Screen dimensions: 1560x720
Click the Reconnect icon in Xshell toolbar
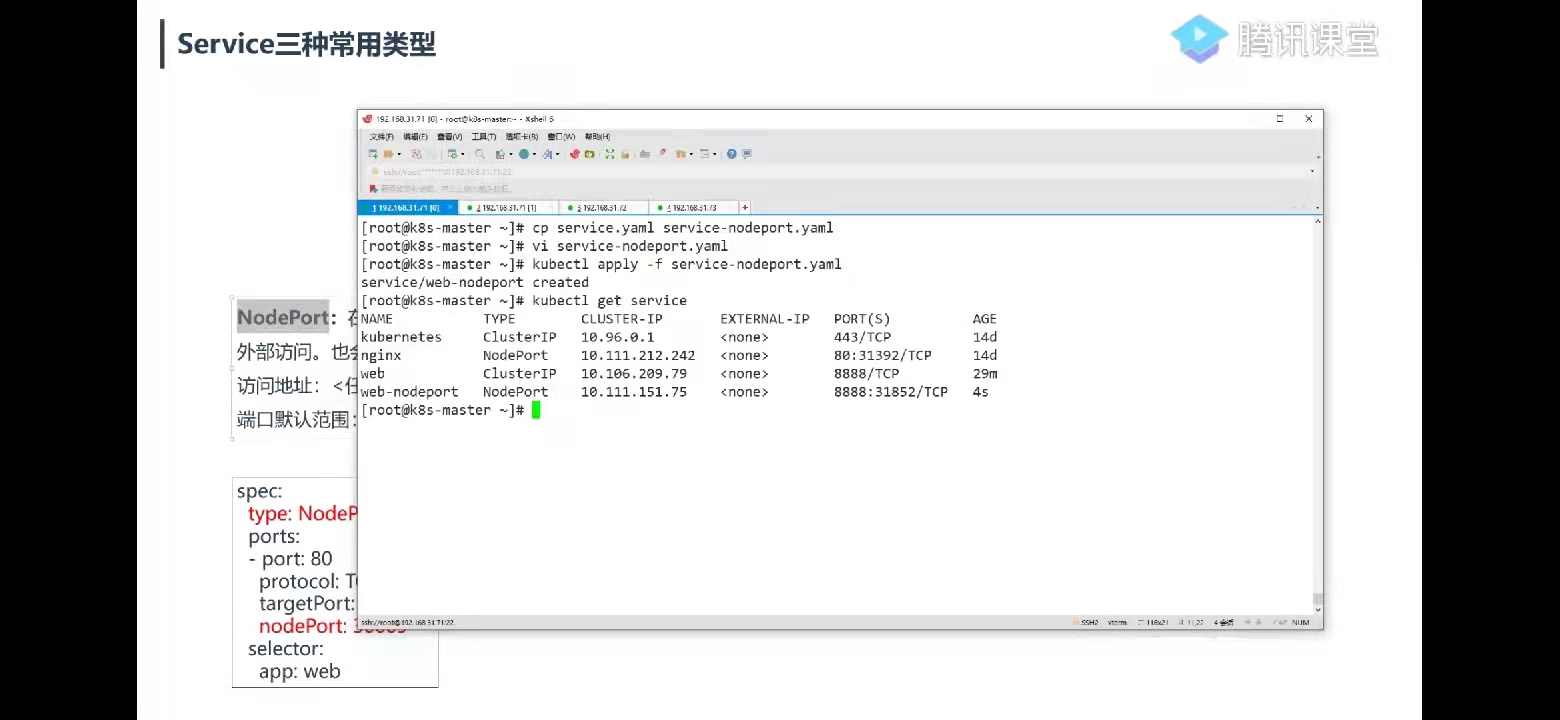pyautogui.click(x=416, y=154)
